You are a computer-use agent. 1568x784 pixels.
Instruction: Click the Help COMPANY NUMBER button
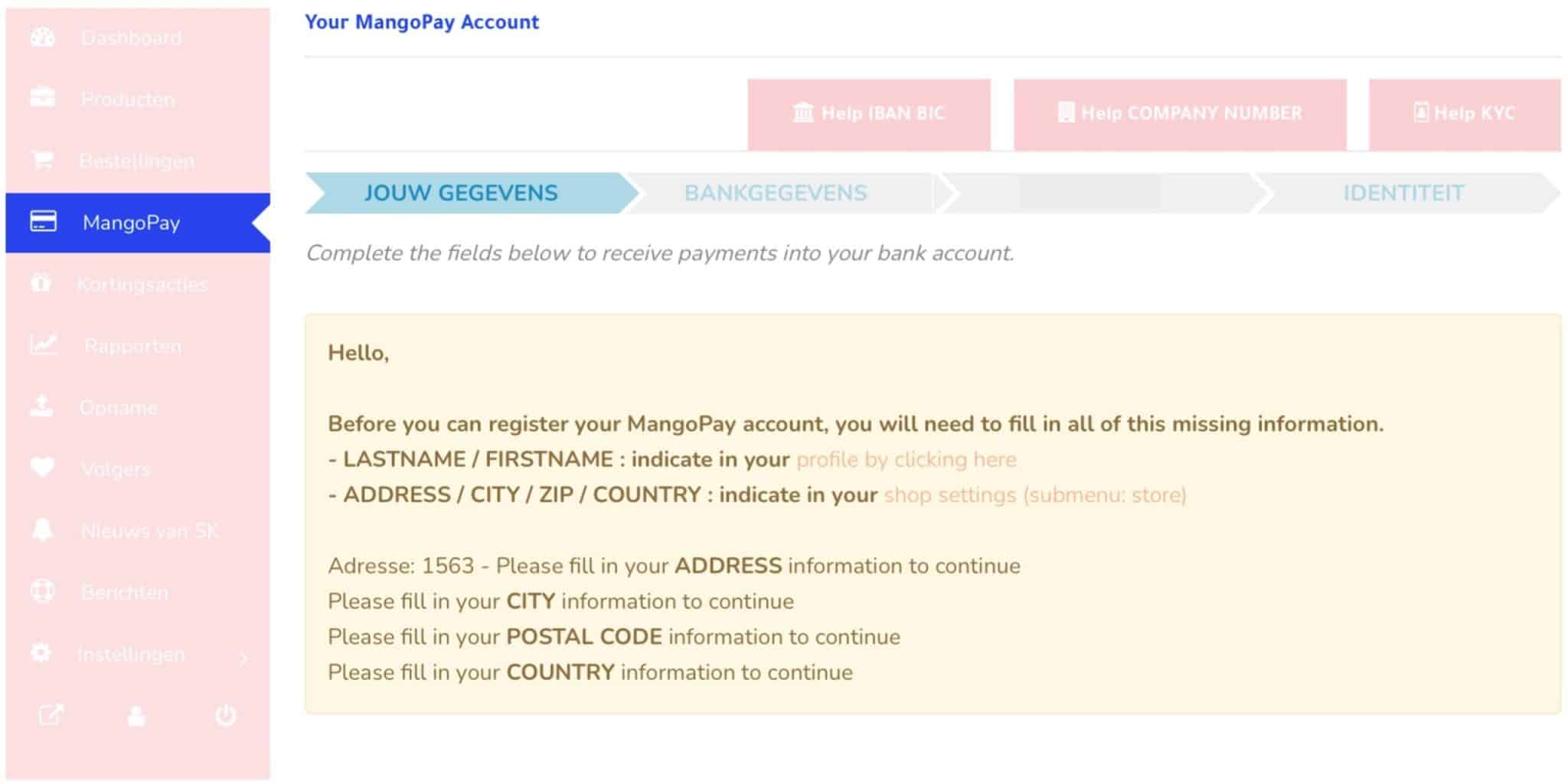click(1180, 114)
